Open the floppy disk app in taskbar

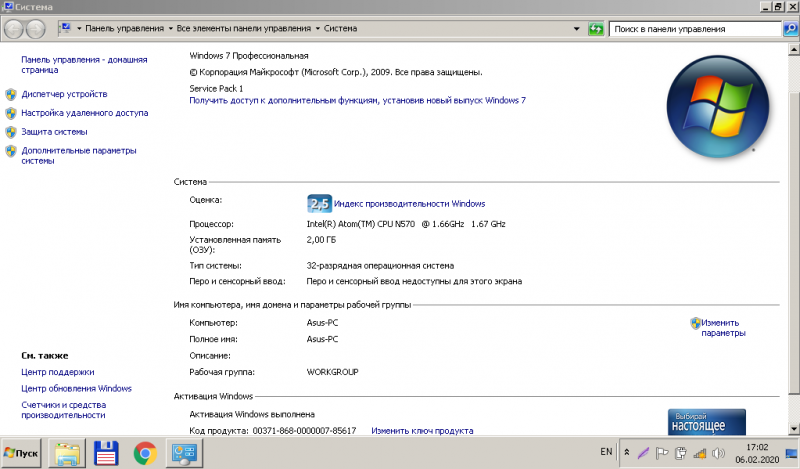[x=106, y=453]
